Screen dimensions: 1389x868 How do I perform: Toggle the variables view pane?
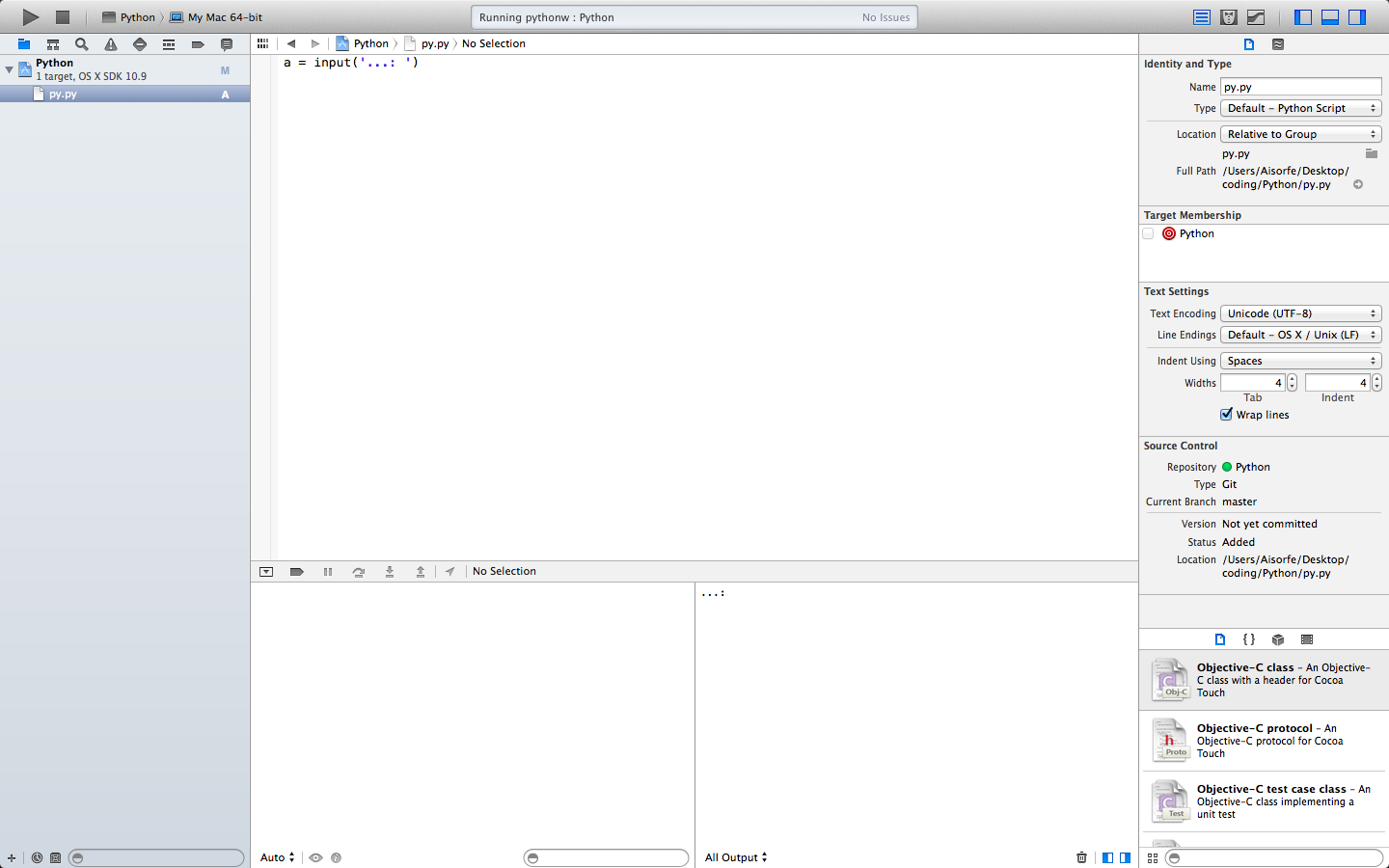click(x=1107, y=857)
